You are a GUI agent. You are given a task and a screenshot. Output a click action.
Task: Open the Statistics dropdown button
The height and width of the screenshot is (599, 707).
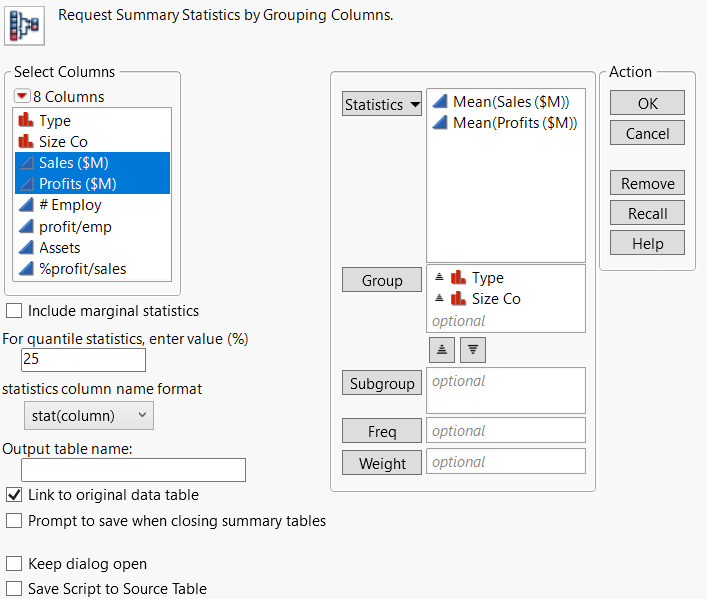tap(382, 104)
